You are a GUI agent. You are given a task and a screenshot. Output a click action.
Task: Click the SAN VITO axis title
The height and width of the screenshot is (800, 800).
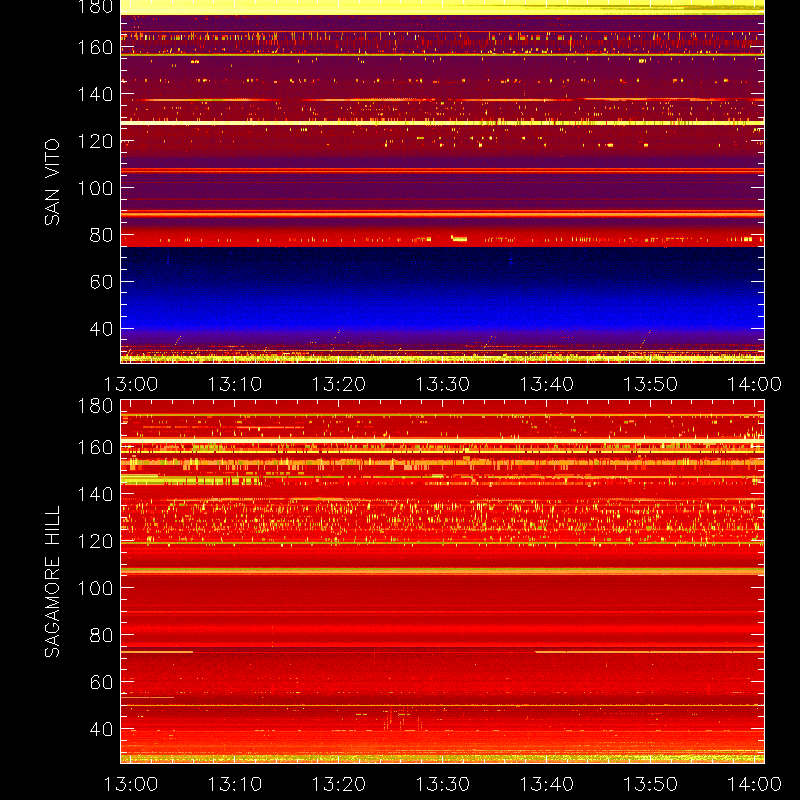[x=52, y=182]
